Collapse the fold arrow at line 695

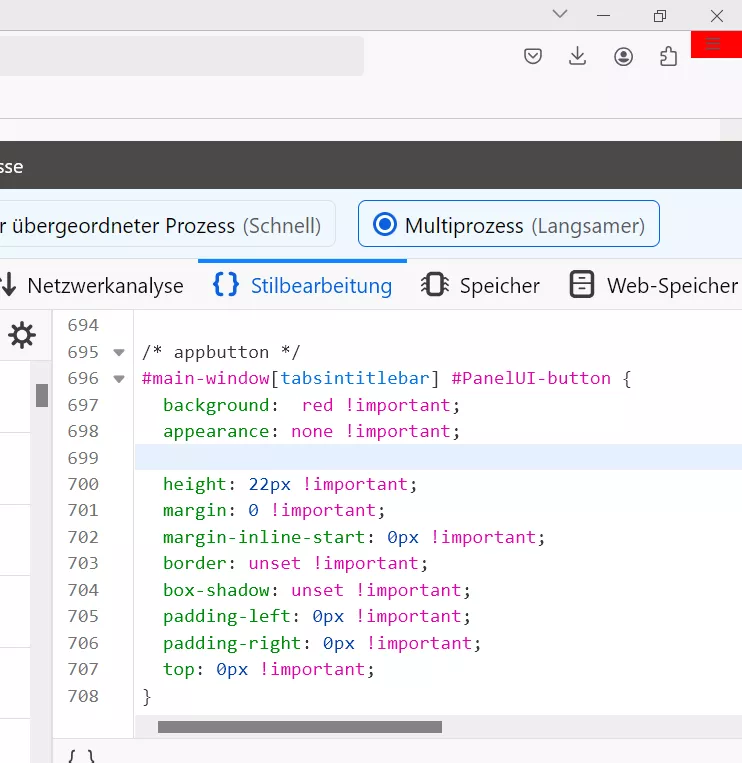[119, 353]
